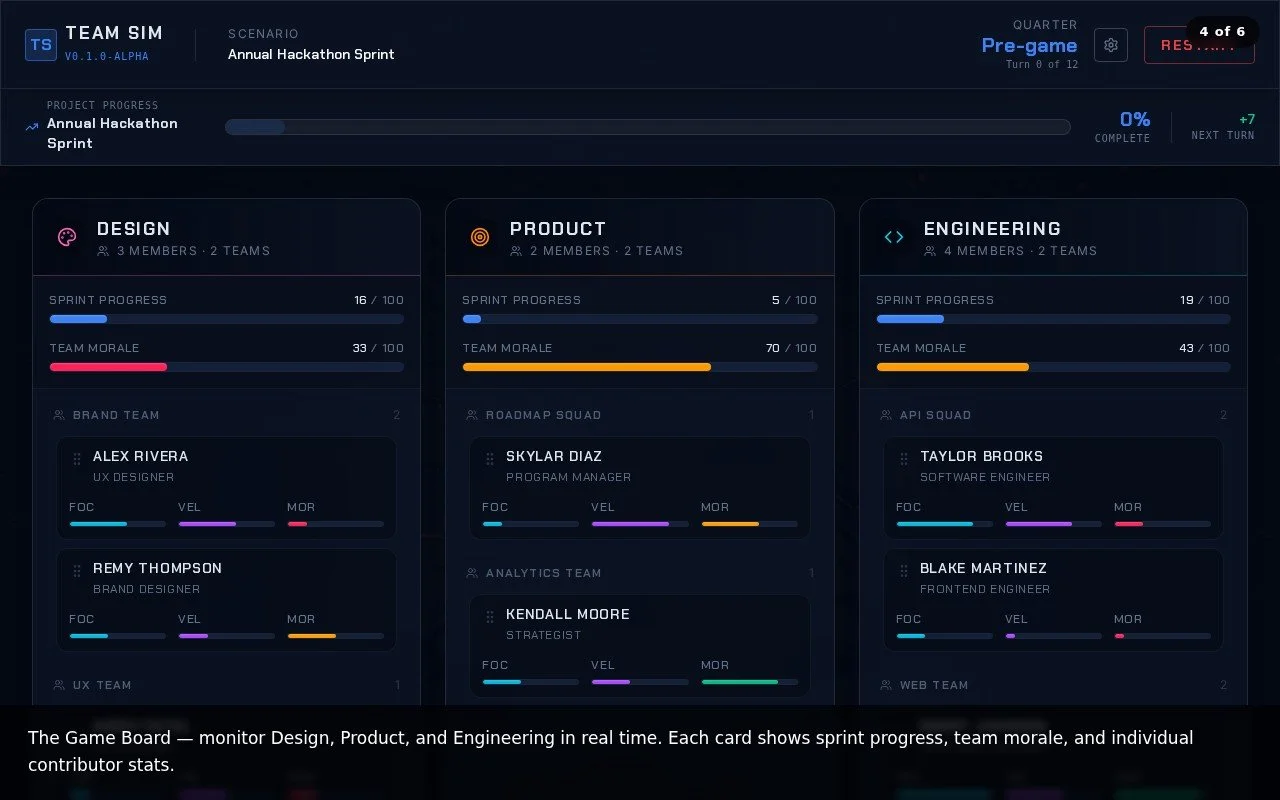
Task: Click the Product members people icon
Action: (x=516, y=251)
